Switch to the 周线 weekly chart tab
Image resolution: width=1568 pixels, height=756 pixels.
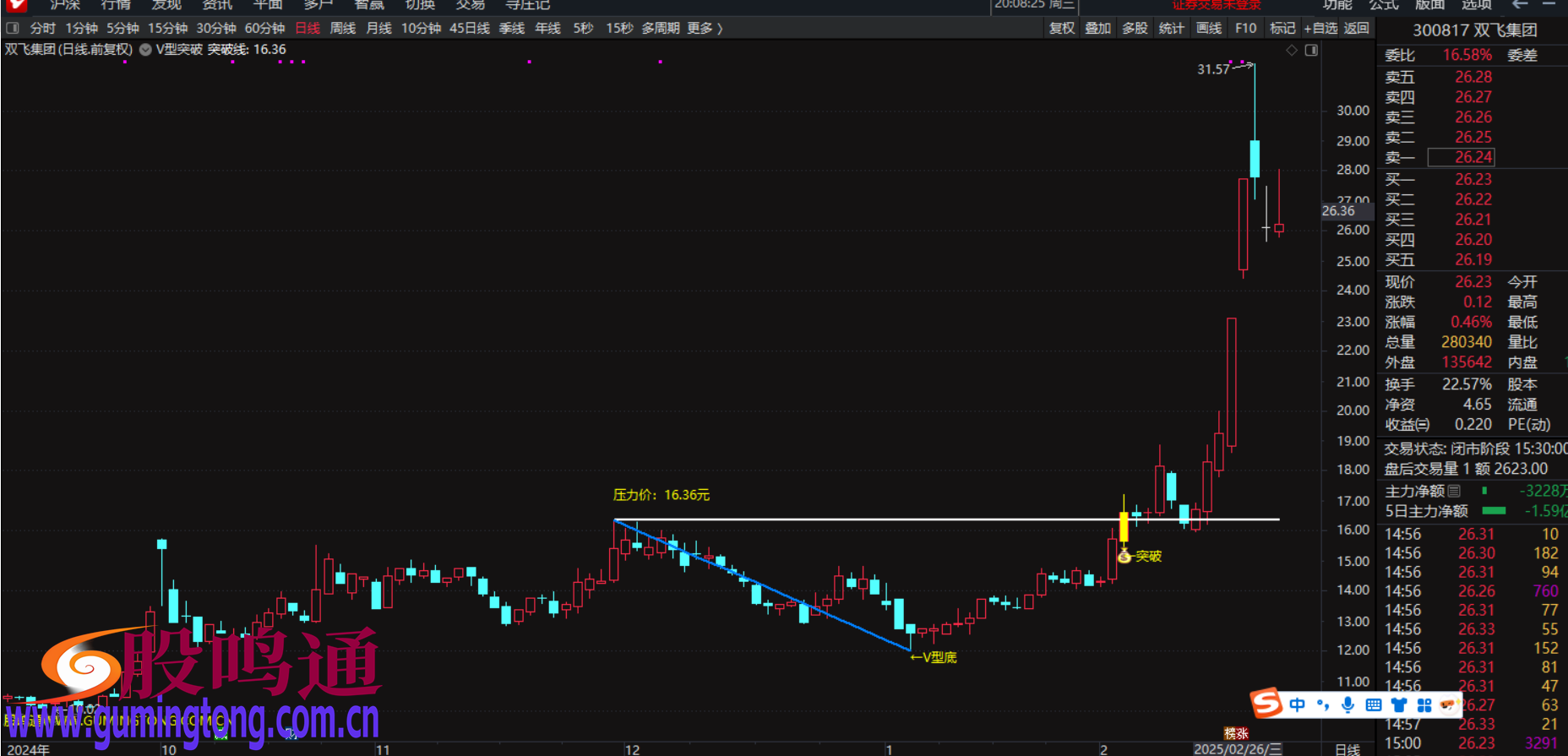point(342,28)
